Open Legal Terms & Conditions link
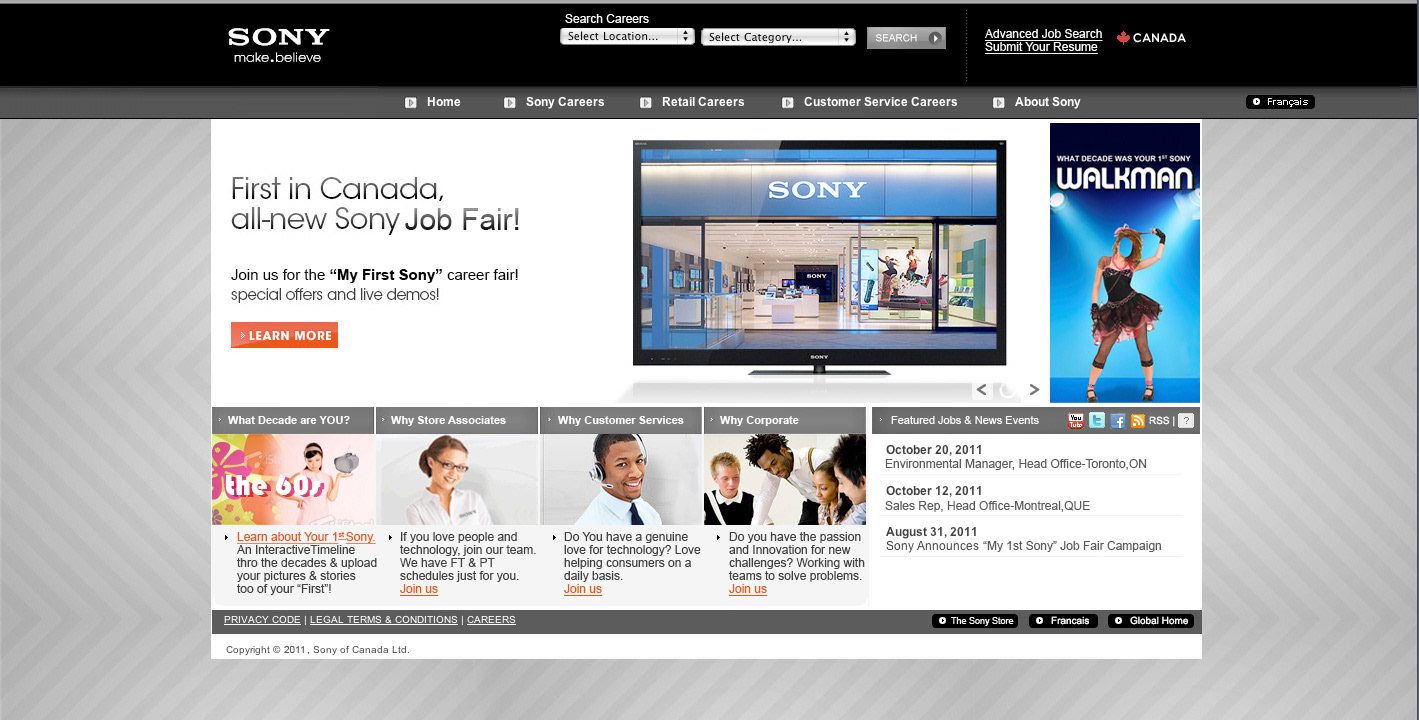This screenshot has width=1419, height=720. [384, 620]
